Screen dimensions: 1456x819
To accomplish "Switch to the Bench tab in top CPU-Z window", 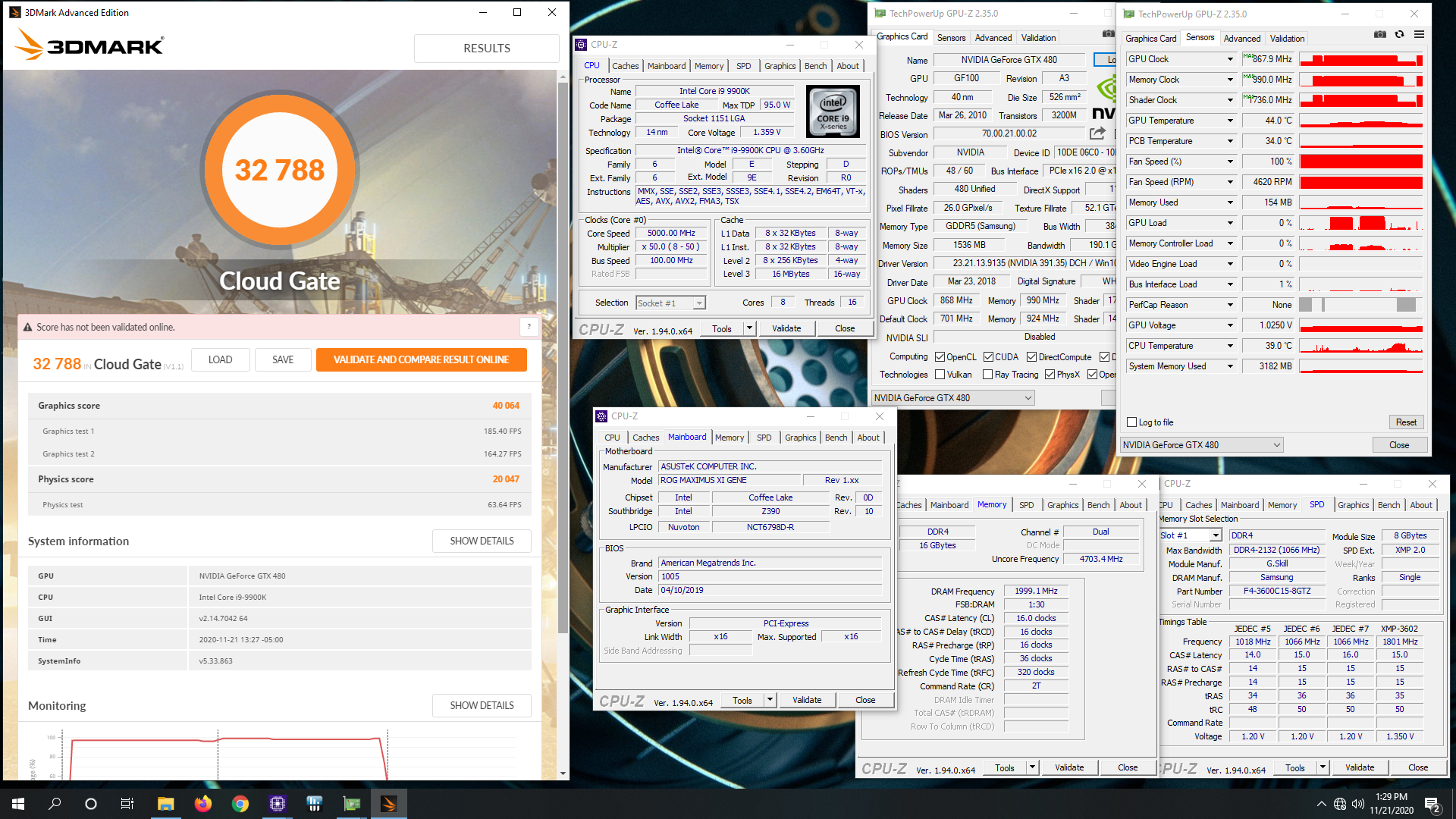I will pyautogui.click(x=815, y=66).
